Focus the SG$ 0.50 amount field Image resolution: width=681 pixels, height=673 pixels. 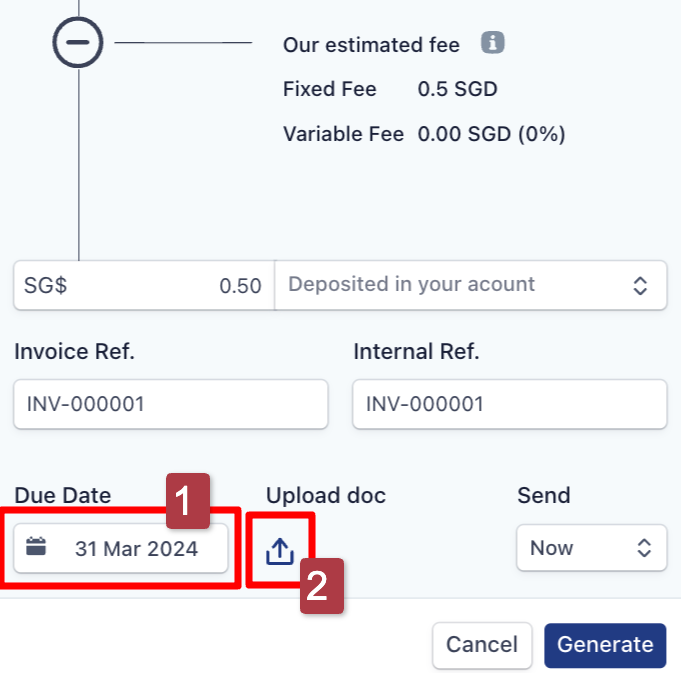pyautogui.click(x=143, y=286)
